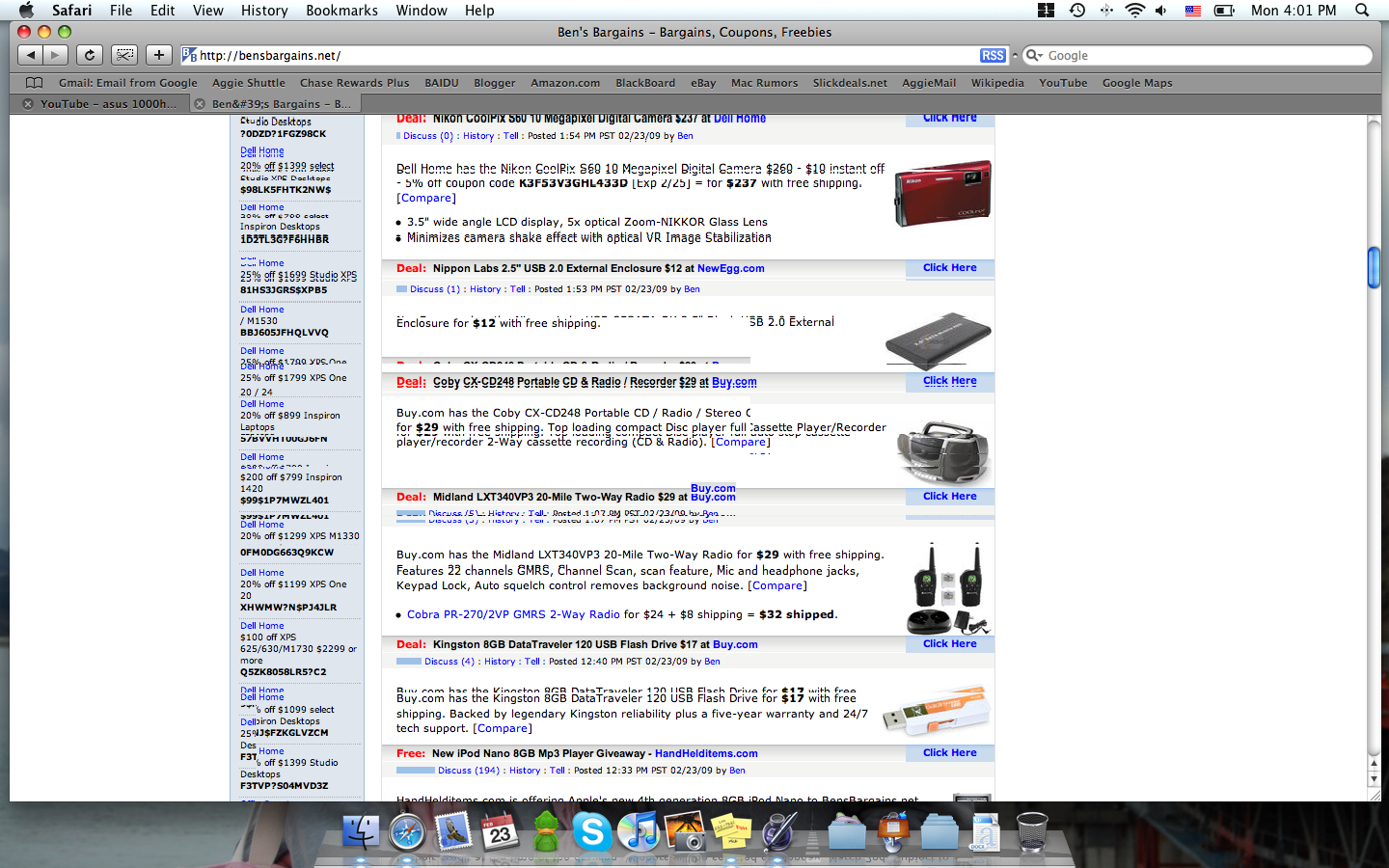Click the blue vertical scrollbar thumb
This screenshot has height=868, width=1389.
pos(1374,268)
